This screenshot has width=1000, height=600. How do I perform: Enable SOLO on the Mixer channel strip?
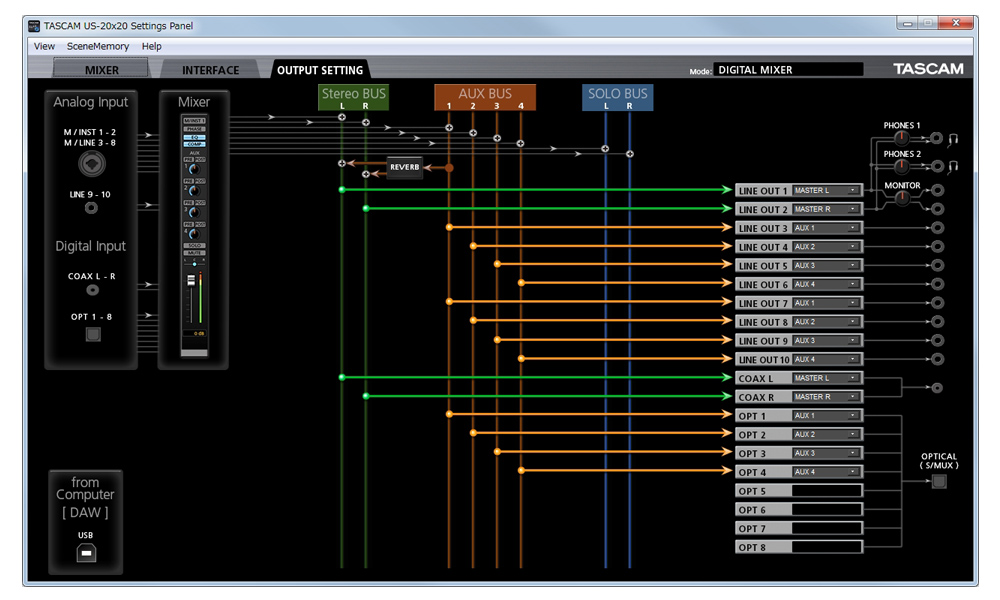coord(195,245)
